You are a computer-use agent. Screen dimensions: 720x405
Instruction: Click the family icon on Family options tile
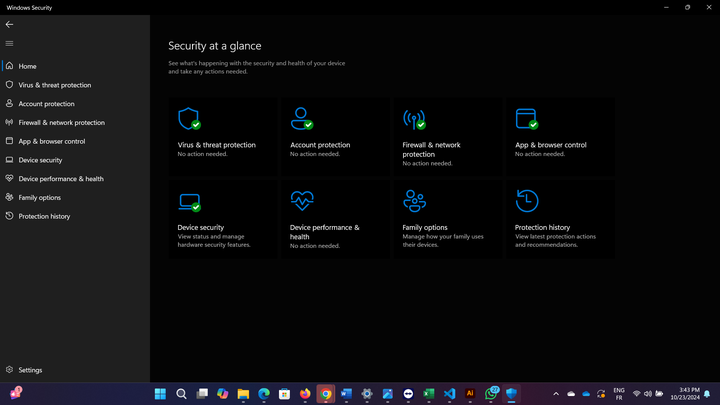coord(414,201)
